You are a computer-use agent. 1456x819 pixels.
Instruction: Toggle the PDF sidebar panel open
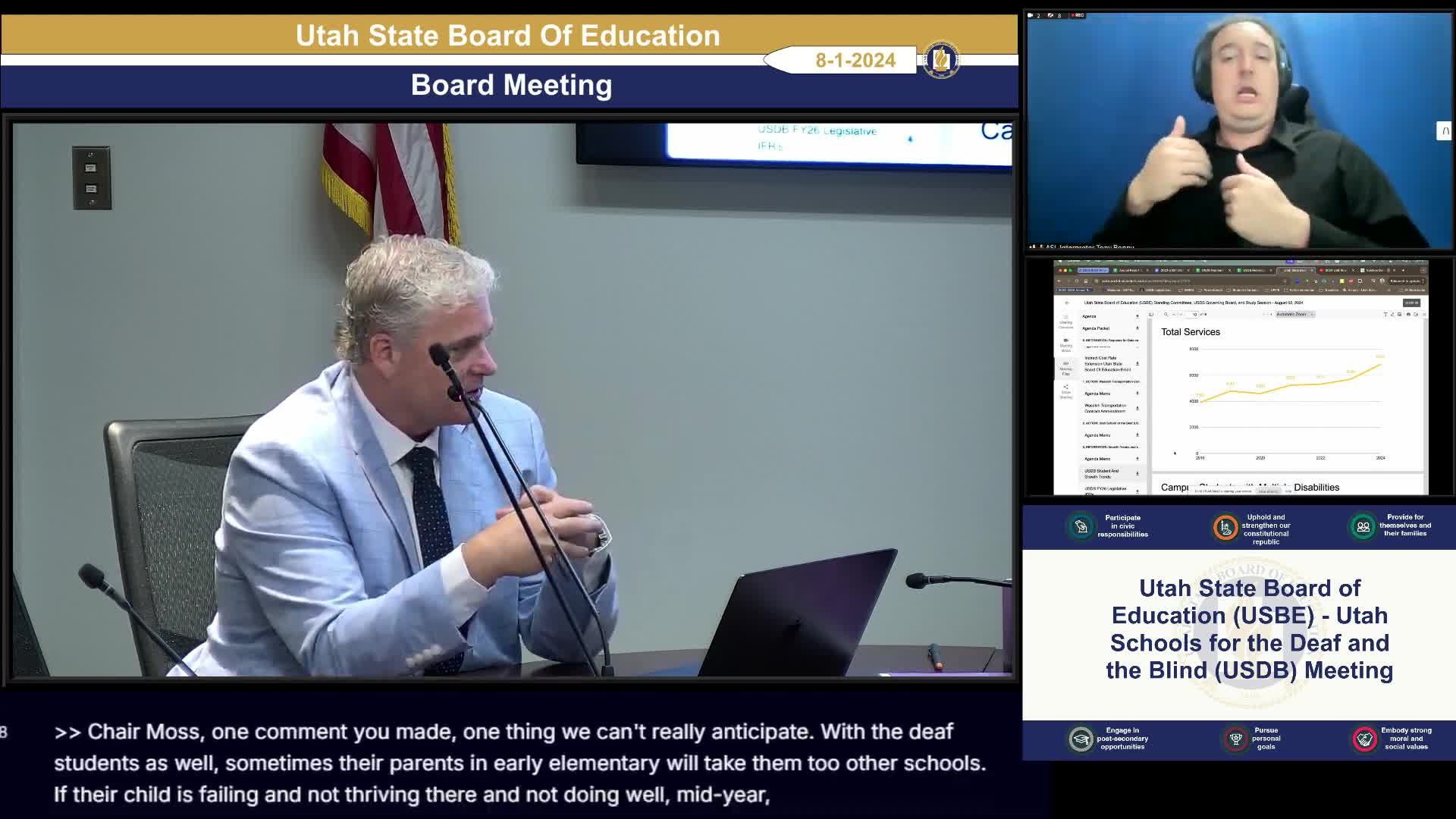(x=1151, y=314)
